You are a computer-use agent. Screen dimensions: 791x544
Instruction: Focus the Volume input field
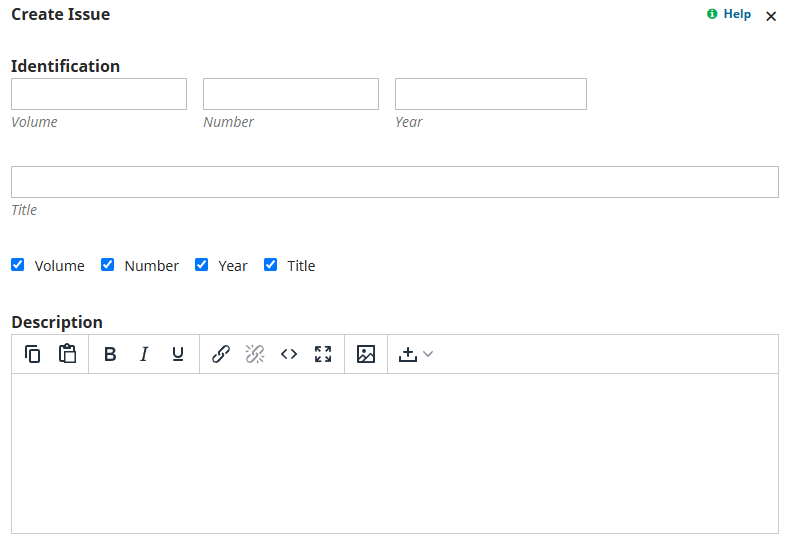(x=99, y=94)
